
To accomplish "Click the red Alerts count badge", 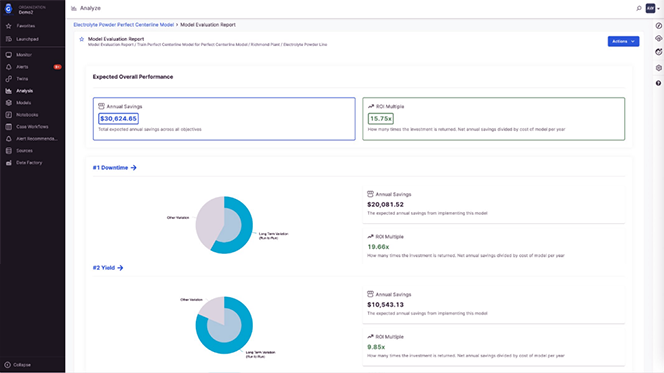I will 57,67.
